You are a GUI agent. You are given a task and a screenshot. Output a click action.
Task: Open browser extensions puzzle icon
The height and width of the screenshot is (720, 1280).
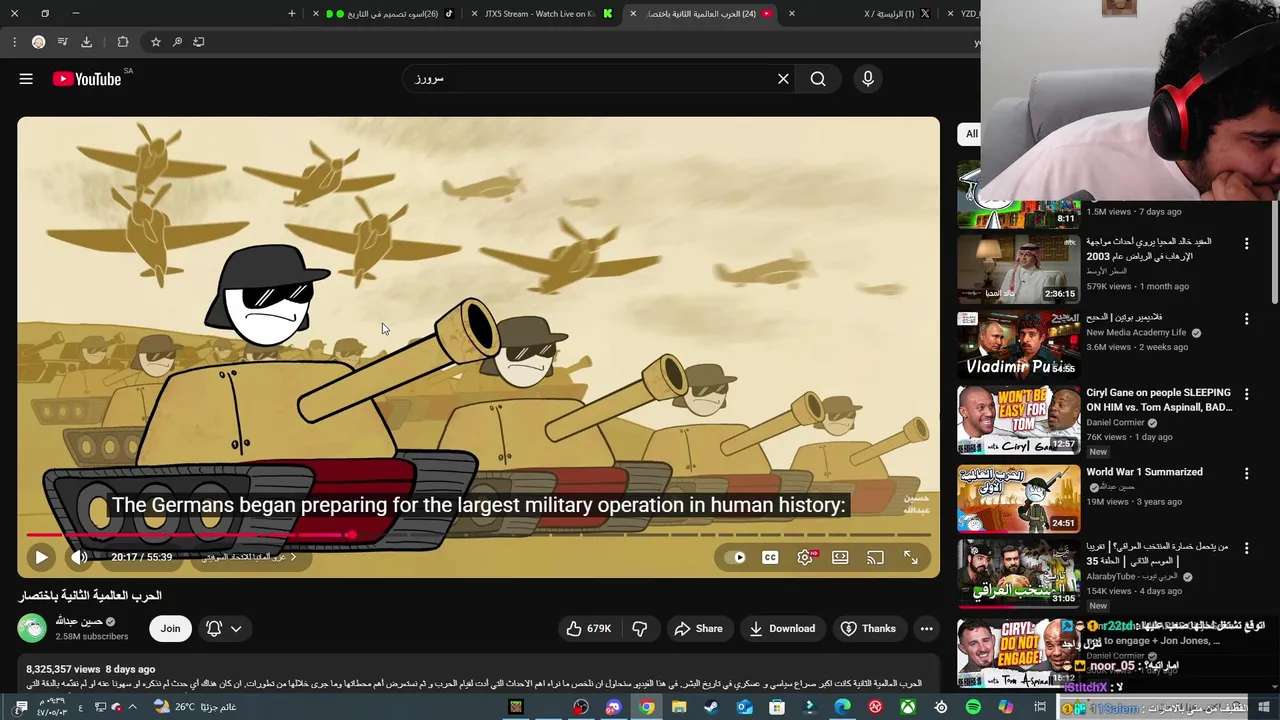[x=123, y=42]
